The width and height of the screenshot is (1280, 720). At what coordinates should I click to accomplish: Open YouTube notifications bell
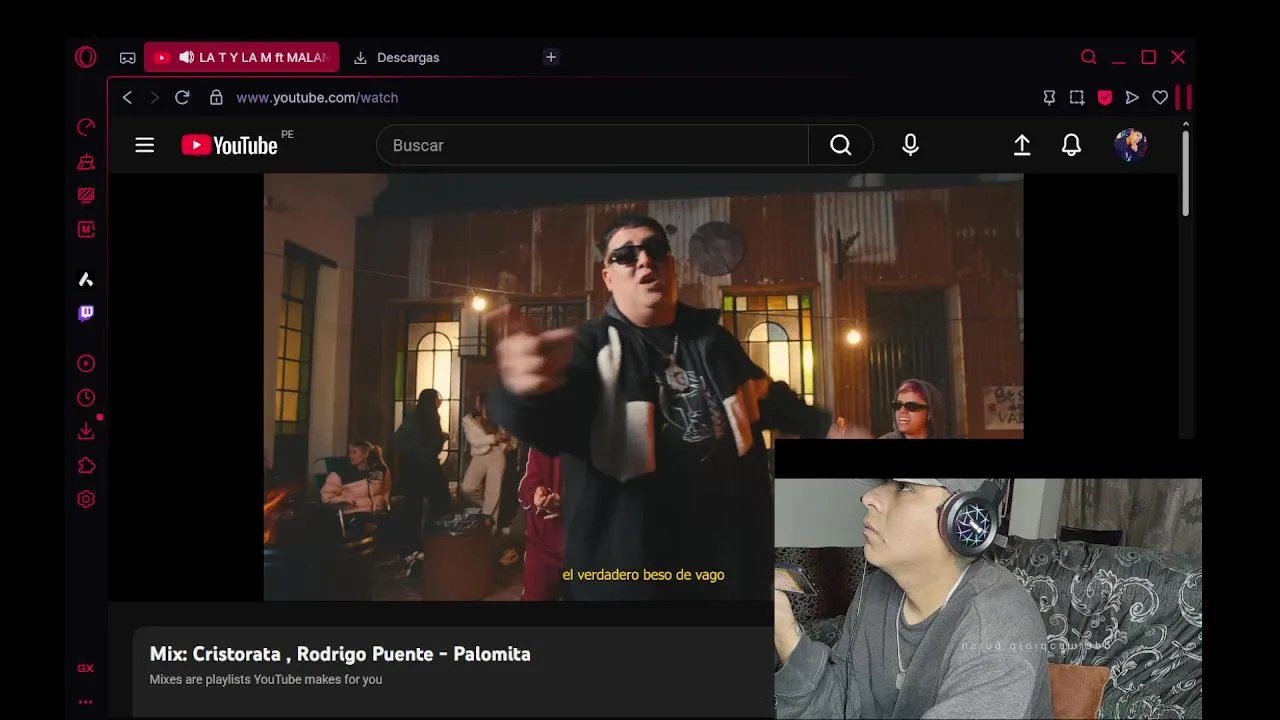1071,145
